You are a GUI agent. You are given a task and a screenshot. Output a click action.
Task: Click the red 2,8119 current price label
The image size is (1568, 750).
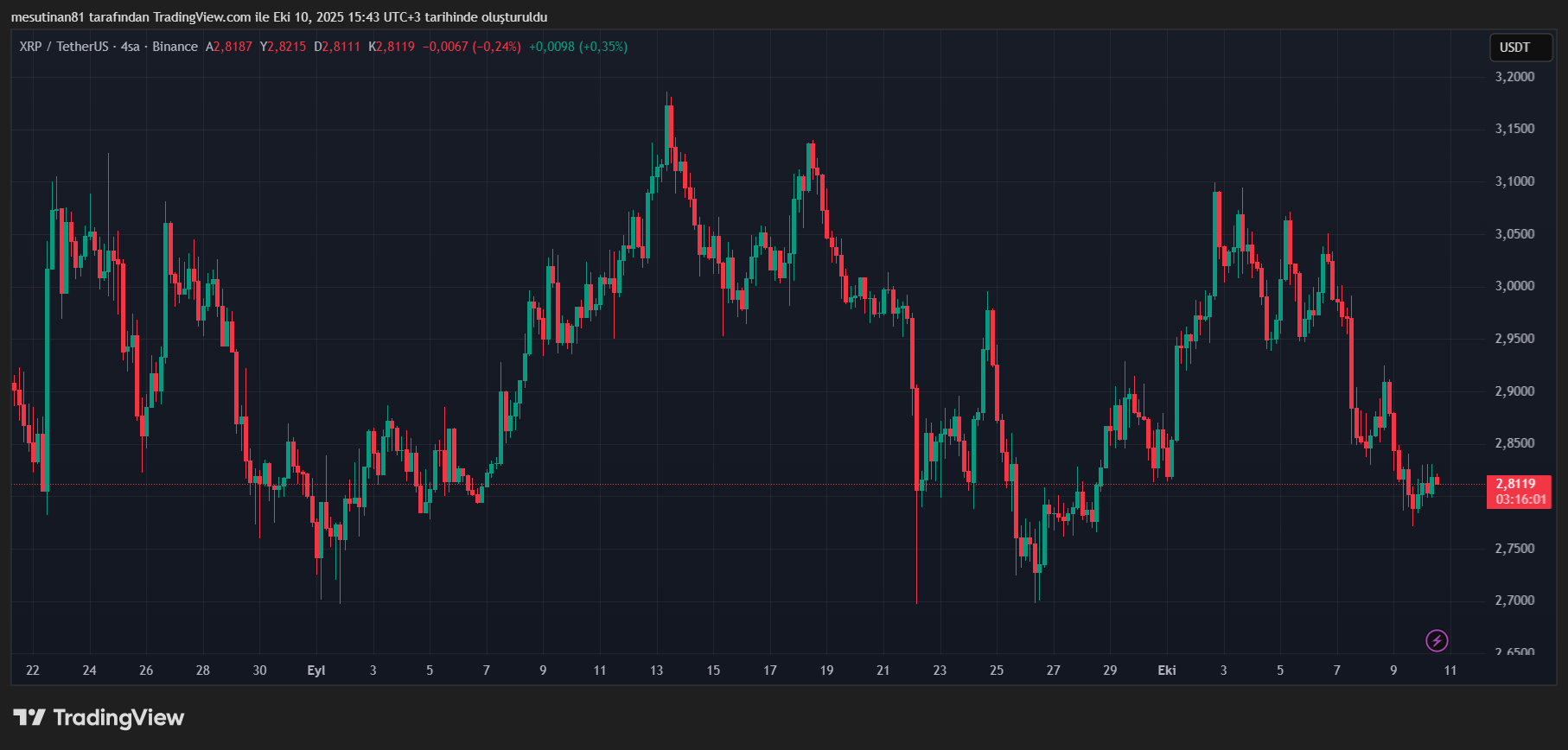(1516, 484)
